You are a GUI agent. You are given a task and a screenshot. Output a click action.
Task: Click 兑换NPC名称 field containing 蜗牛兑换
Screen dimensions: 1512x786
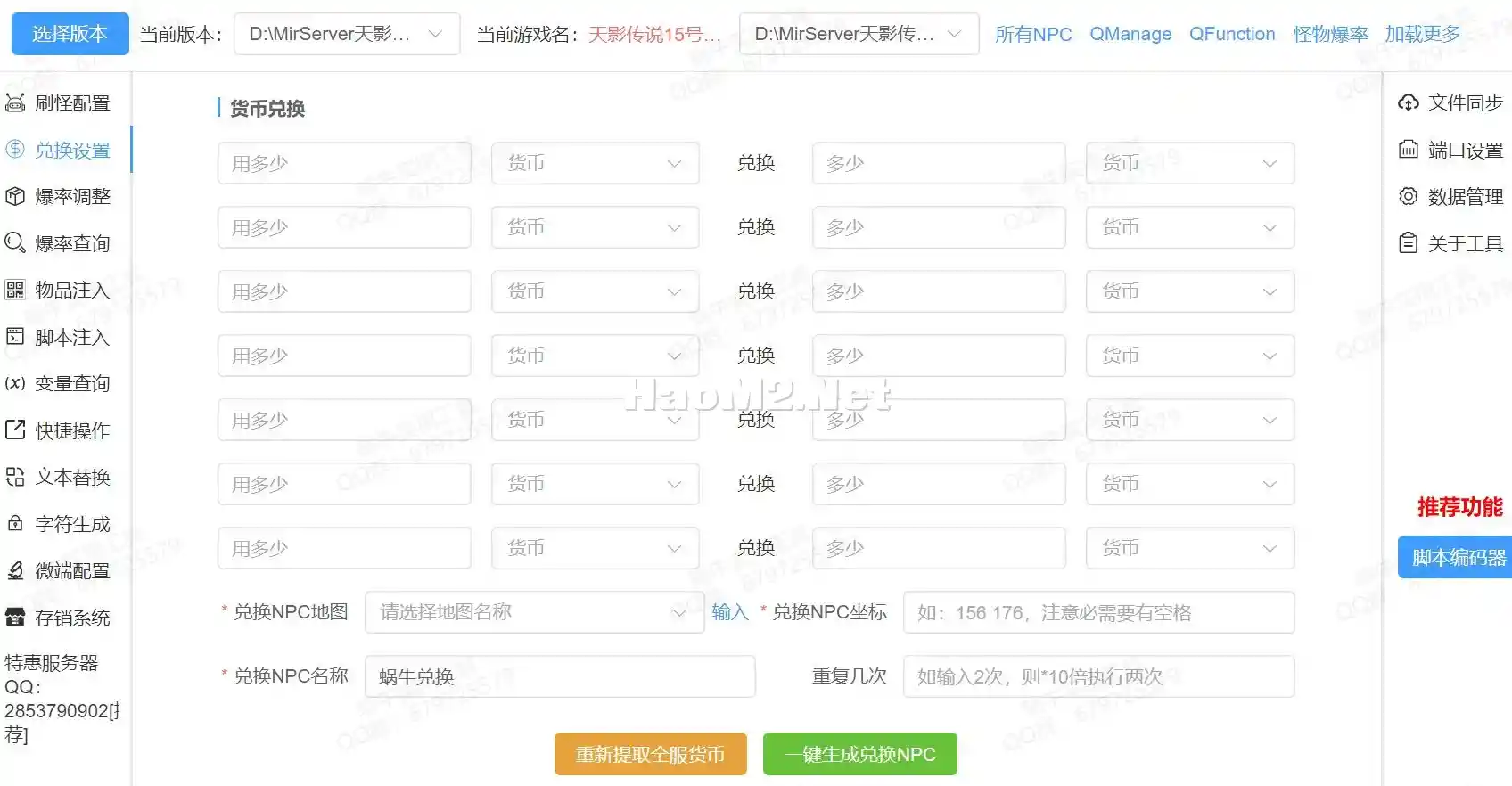[560, 676]
